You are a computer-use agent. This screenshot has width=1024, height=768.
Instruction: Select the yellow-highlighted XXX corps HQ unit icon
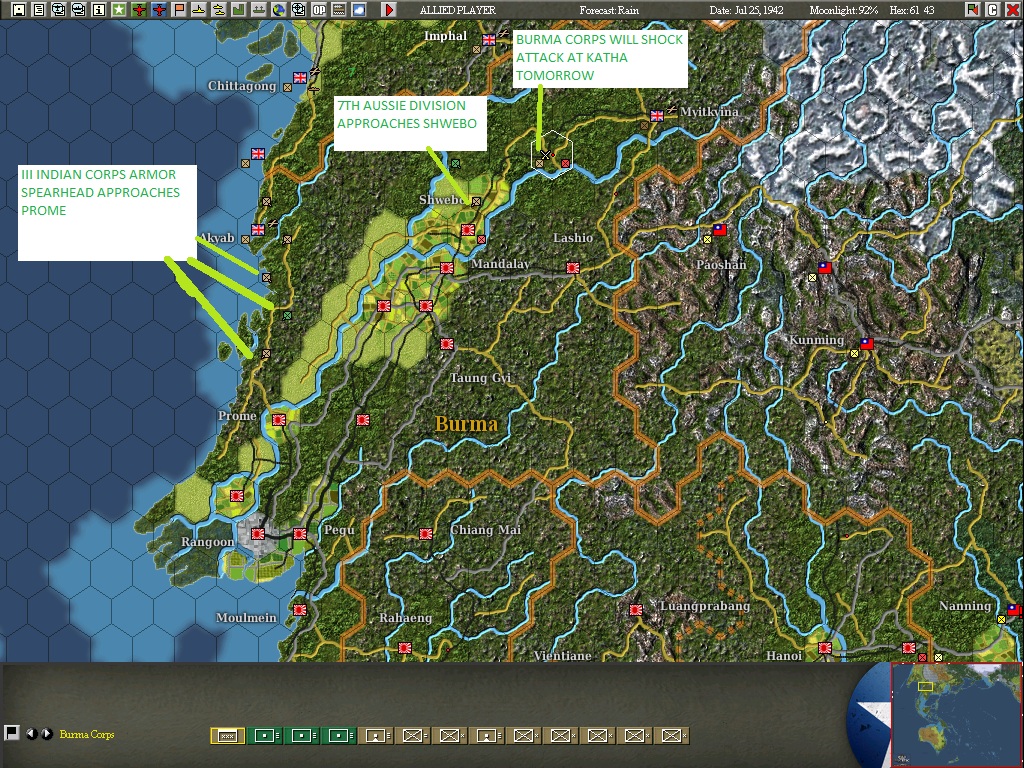coord(227,736)
